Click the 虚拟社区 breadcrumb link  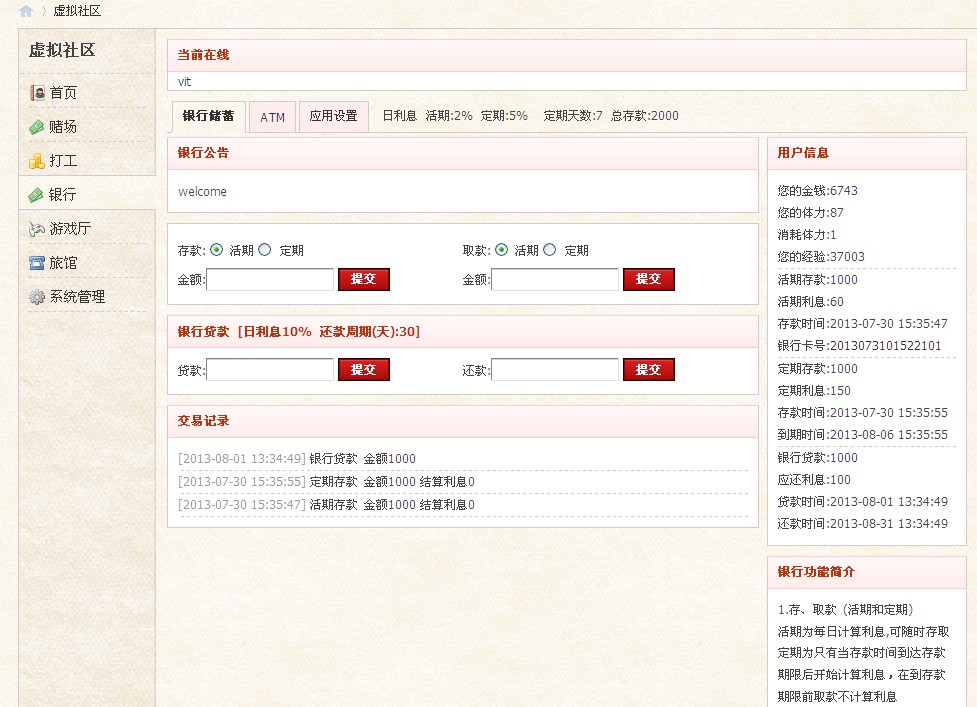coord(77,11)
